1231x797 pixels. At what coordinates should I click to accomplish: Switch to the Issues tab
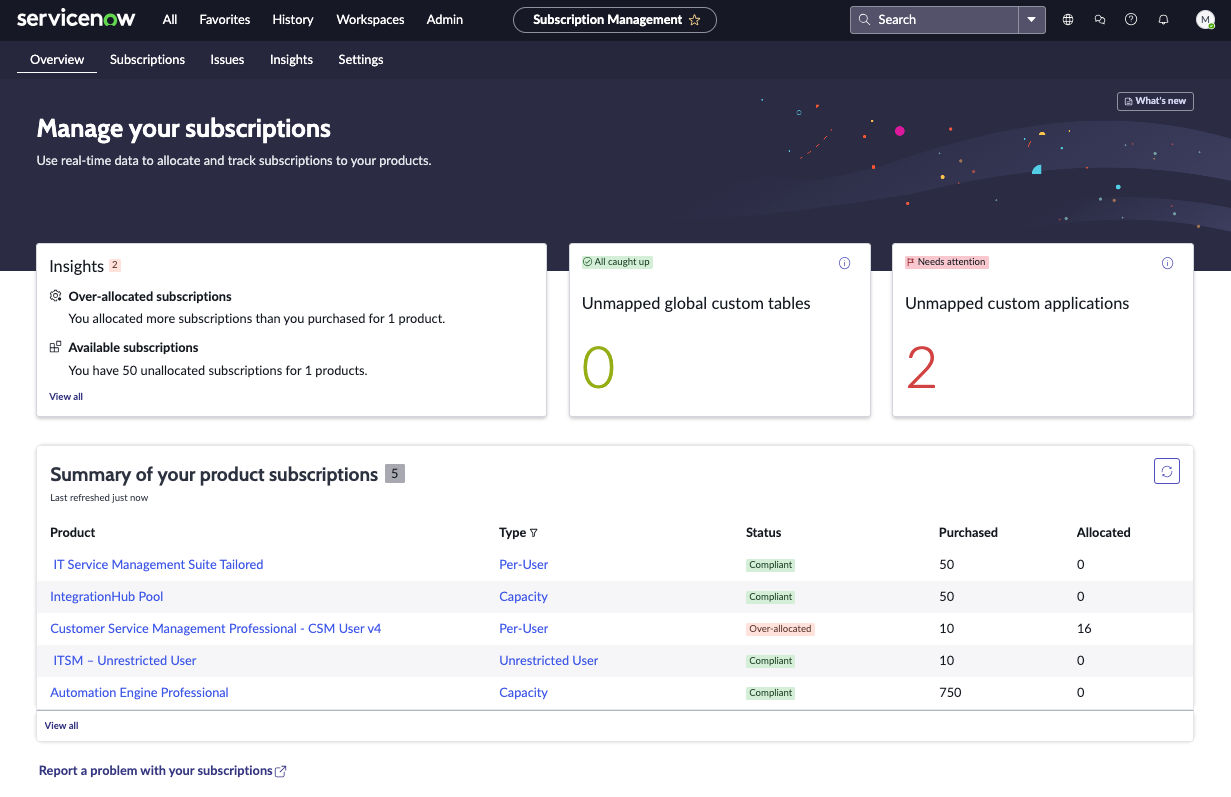pyautogui.click(x=227, y=60)
